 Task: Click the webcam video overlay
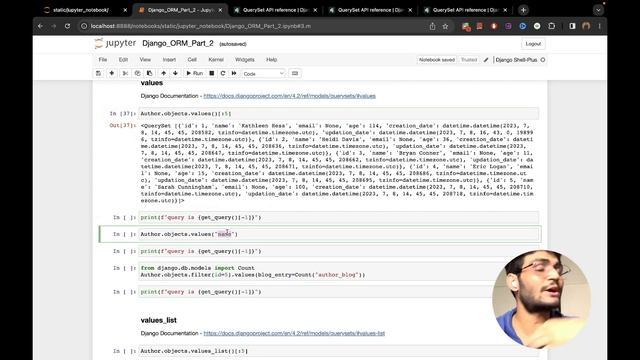click(x=541, y=299)
